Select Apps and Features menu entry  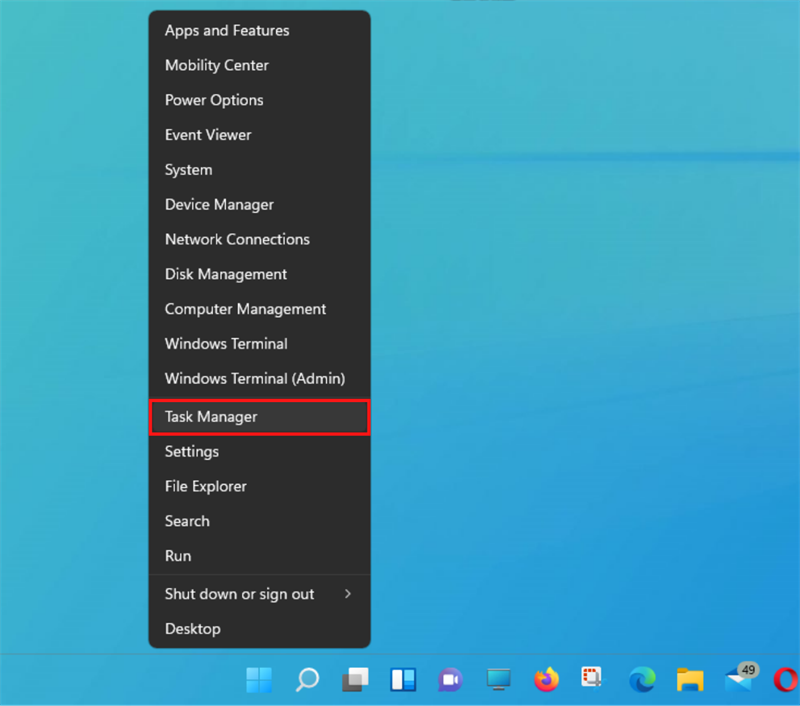(x=259, y=31)
